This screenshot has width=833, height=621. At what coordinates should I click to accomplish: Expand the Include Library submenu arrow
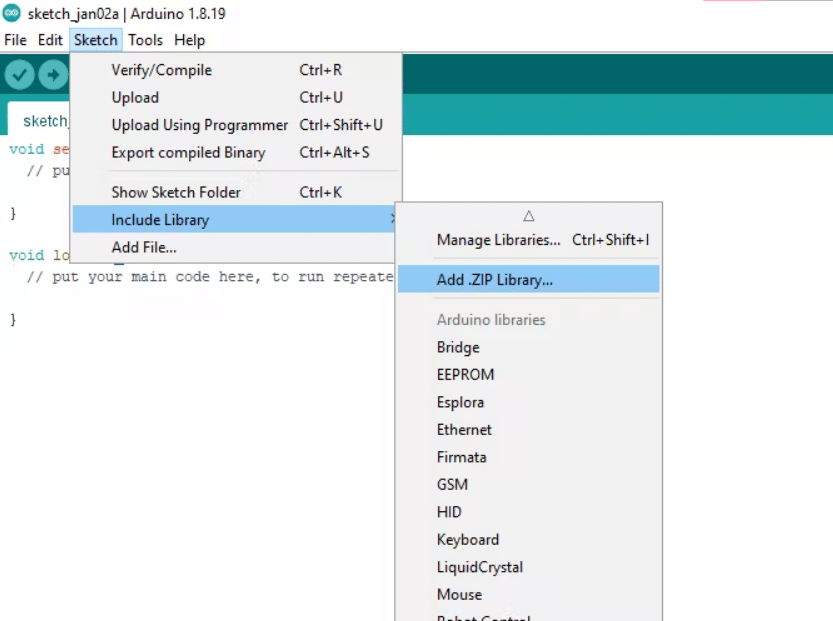pos(391,220)
